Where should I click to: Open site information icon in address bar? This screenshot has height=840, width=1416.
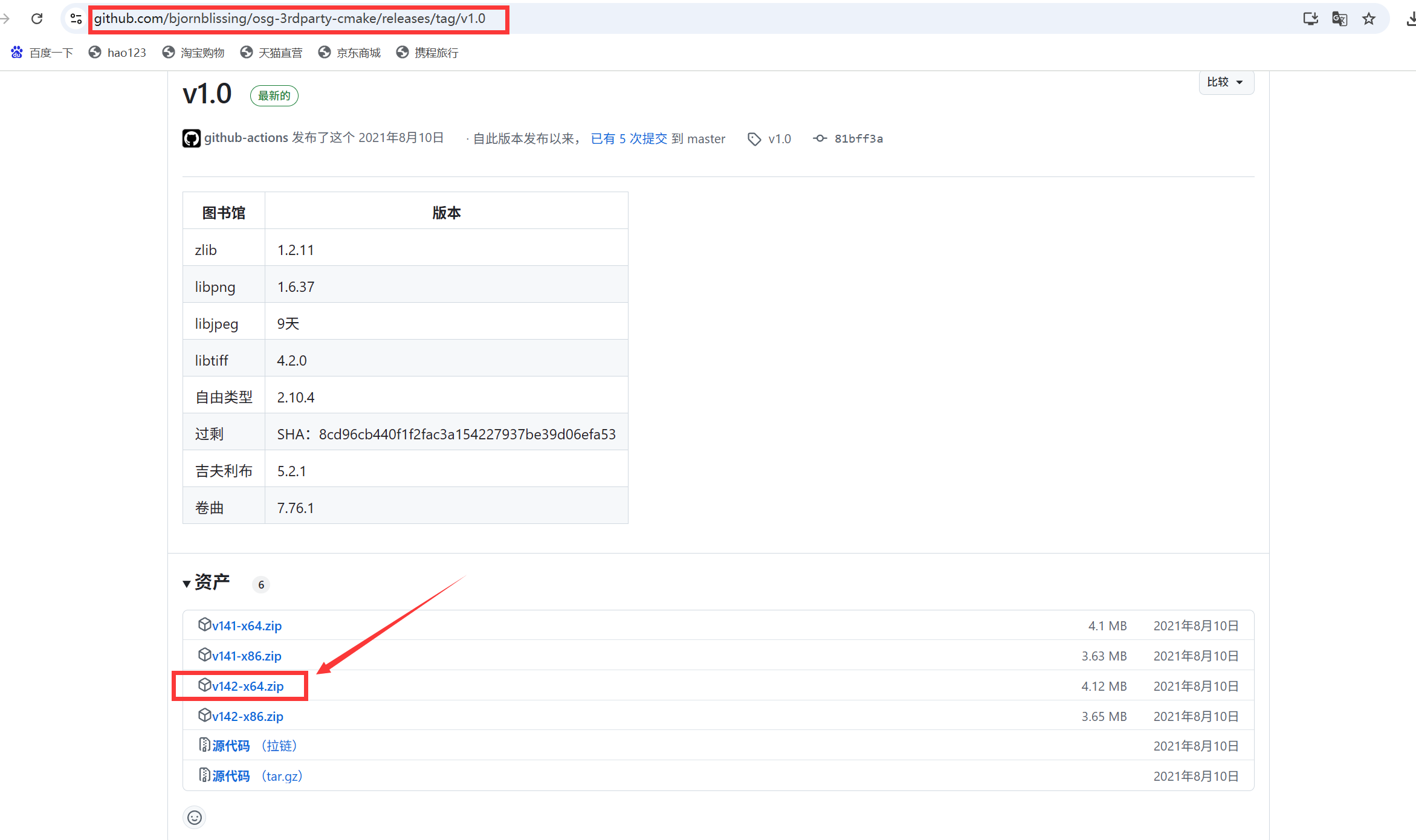click(x=76, y=19)
